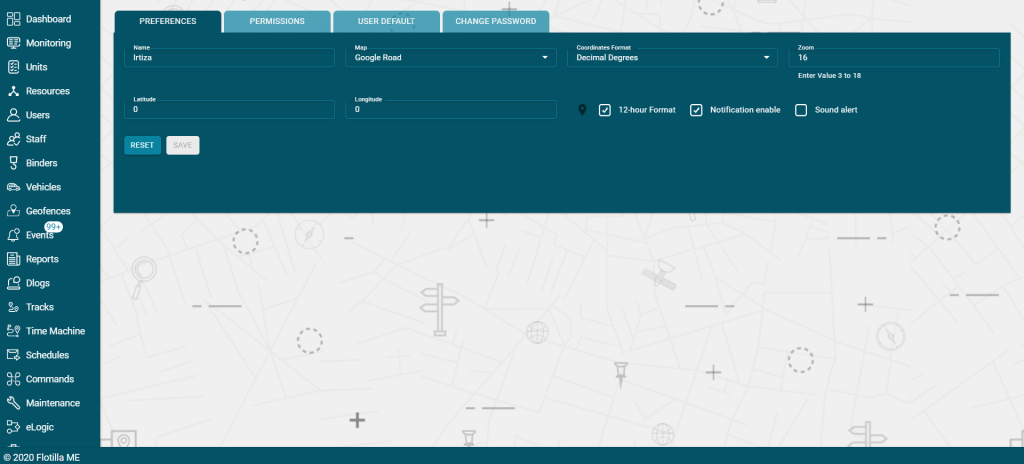Click the Zoom input field
The image size is (1024, 464).
(894, 58)
